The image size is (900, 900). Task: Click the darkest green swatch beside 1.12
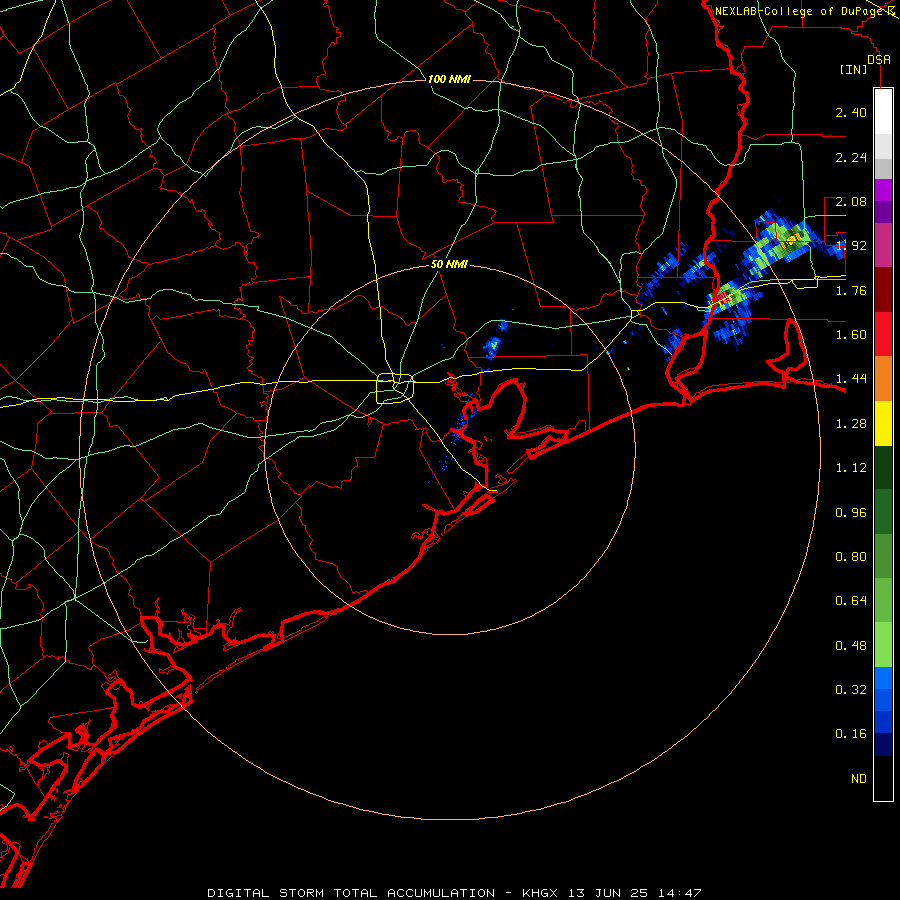click(x=883, y=467)
